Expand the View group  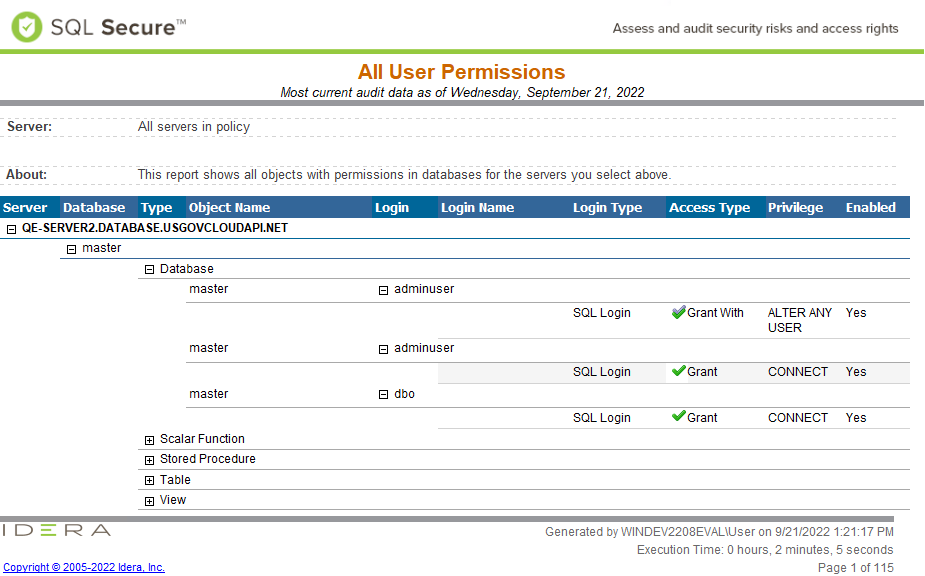[150, 501]
